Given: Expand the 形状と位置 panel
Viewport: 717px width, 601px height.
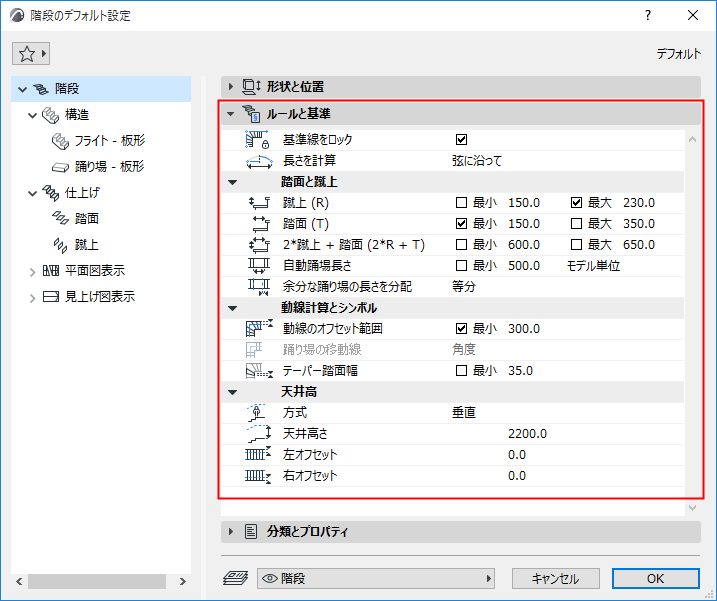Looking at the screenshot, I should pos(231,86).
